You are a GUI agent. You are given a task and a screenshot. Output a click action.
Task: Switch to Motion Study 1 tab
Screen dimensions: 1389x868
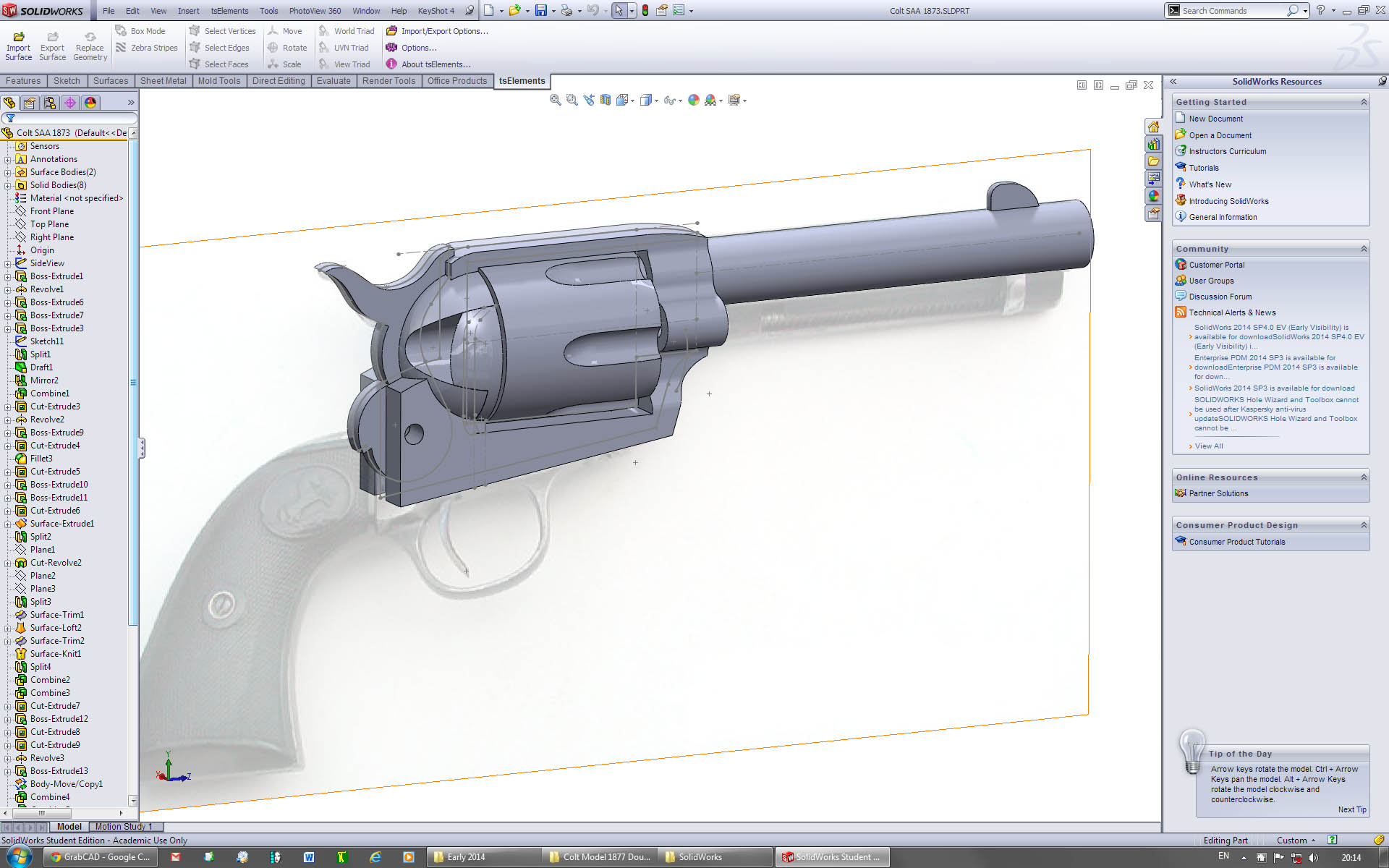point(124,827)
